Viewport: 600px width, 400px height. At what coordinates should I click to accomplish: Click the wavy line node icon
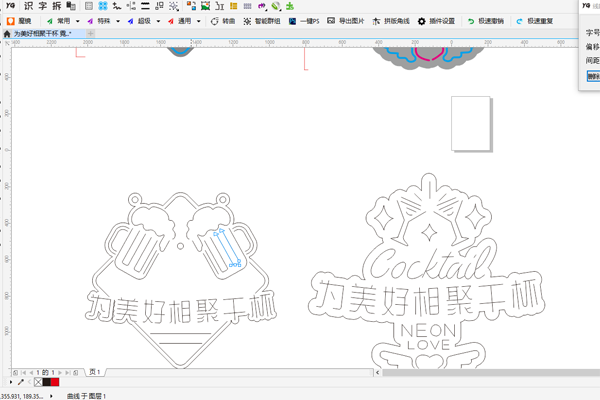(117, 6)
